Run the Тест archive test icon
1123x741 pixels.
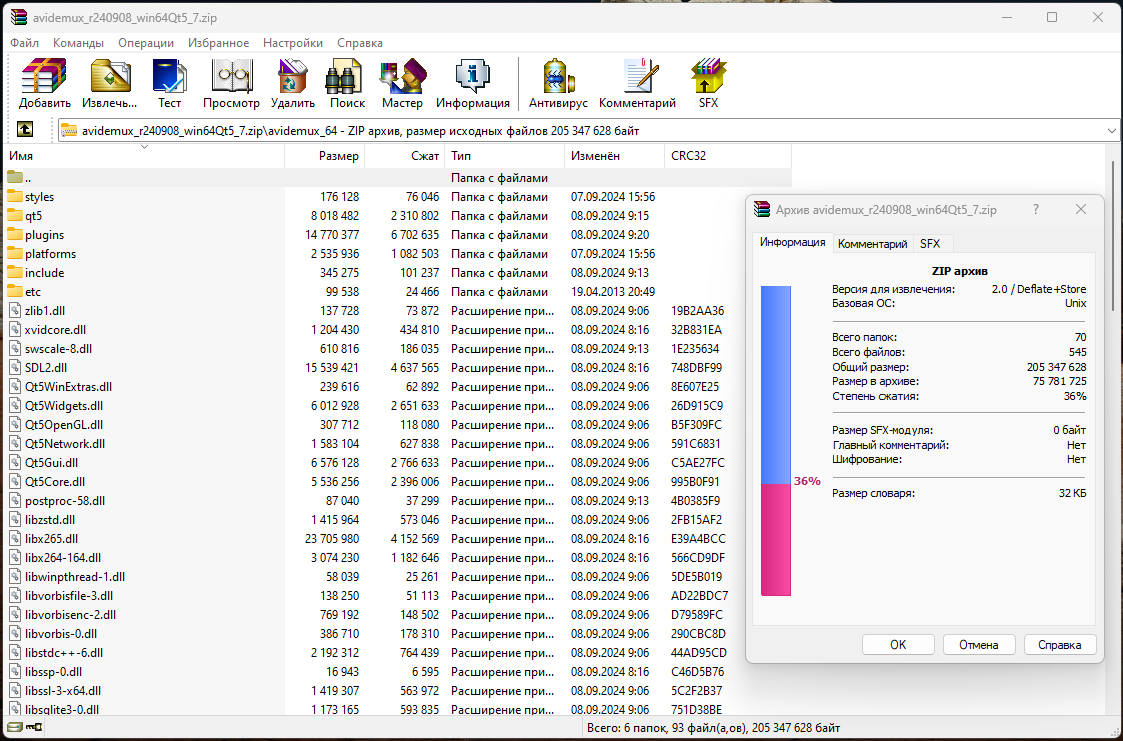pyautogui.click(x=169, y=77)
